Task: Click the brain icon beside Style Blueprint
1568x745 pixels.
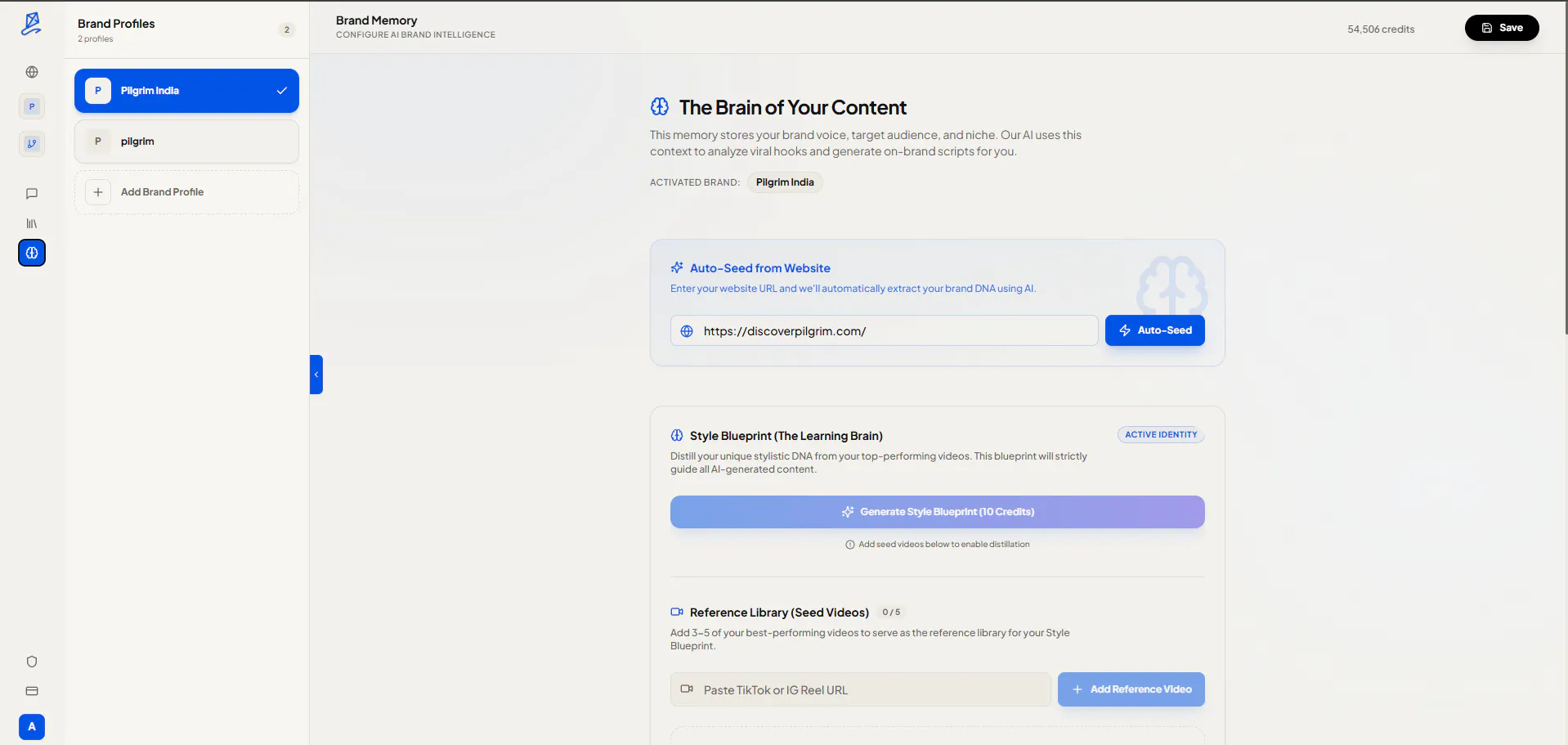Action: [677, 435]
